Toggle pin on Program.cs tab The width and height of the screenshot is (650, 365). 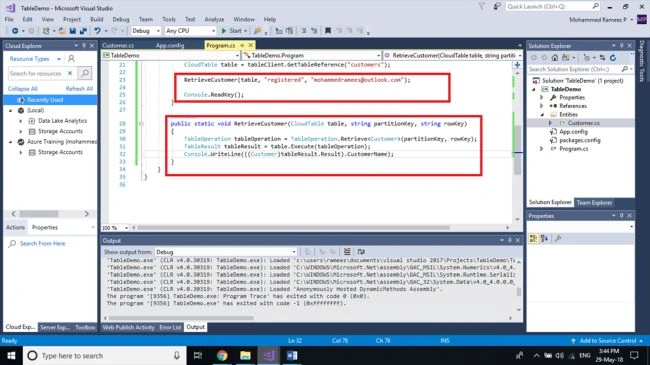[x=242, y=45]
